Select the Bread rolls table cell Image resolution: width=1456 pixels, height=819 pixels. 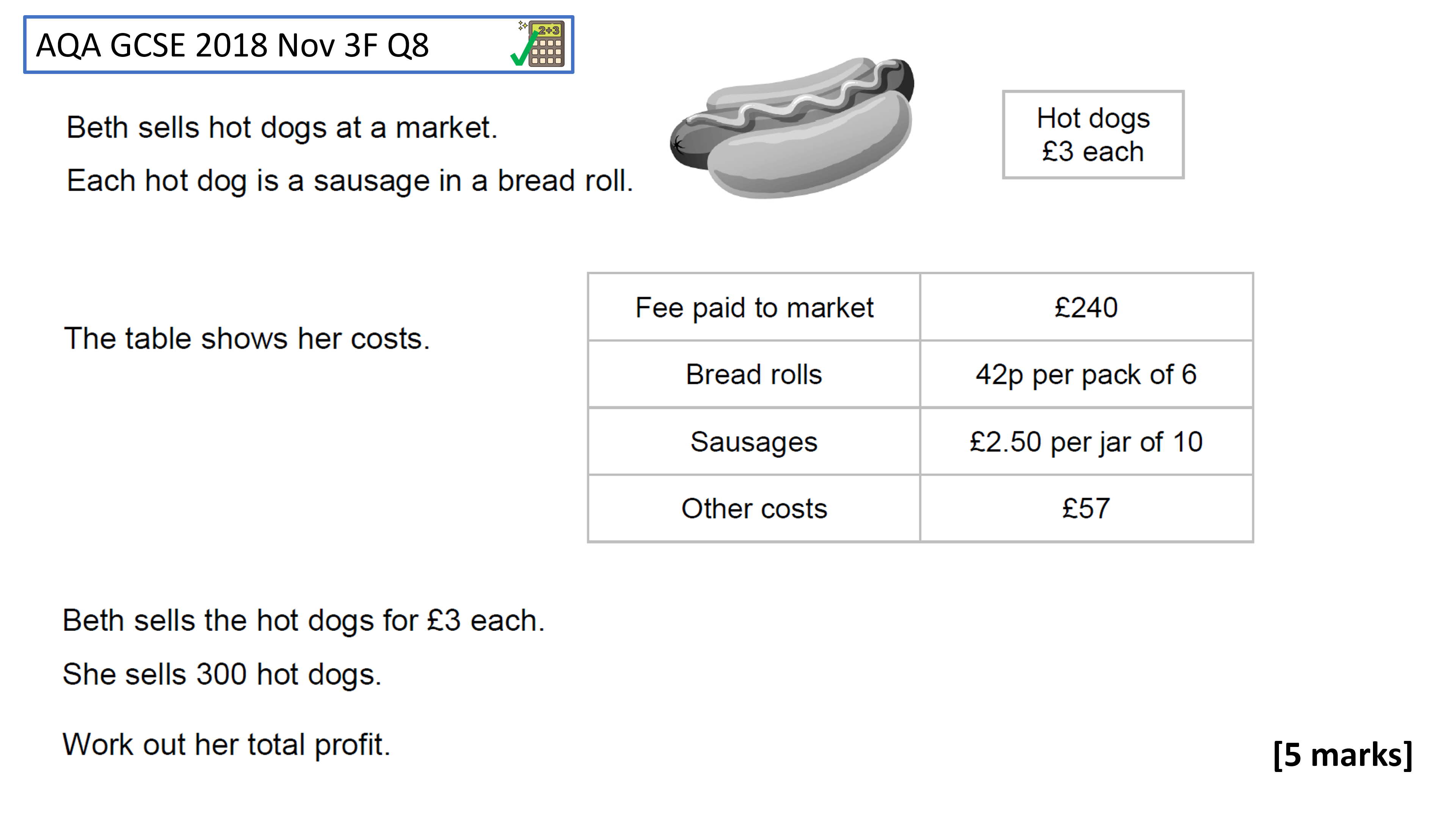click(754, 374)
